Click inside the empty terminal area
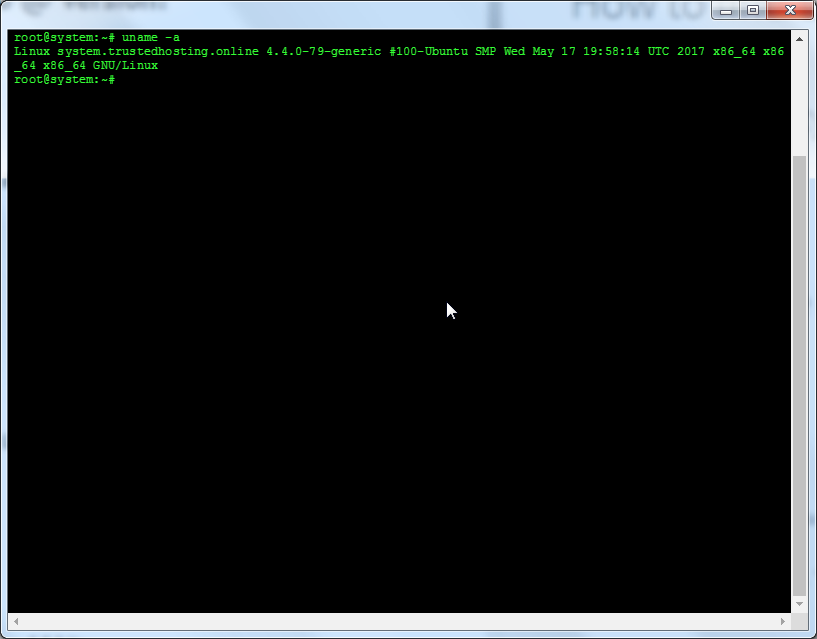817x639 pixels. point(400,350)
